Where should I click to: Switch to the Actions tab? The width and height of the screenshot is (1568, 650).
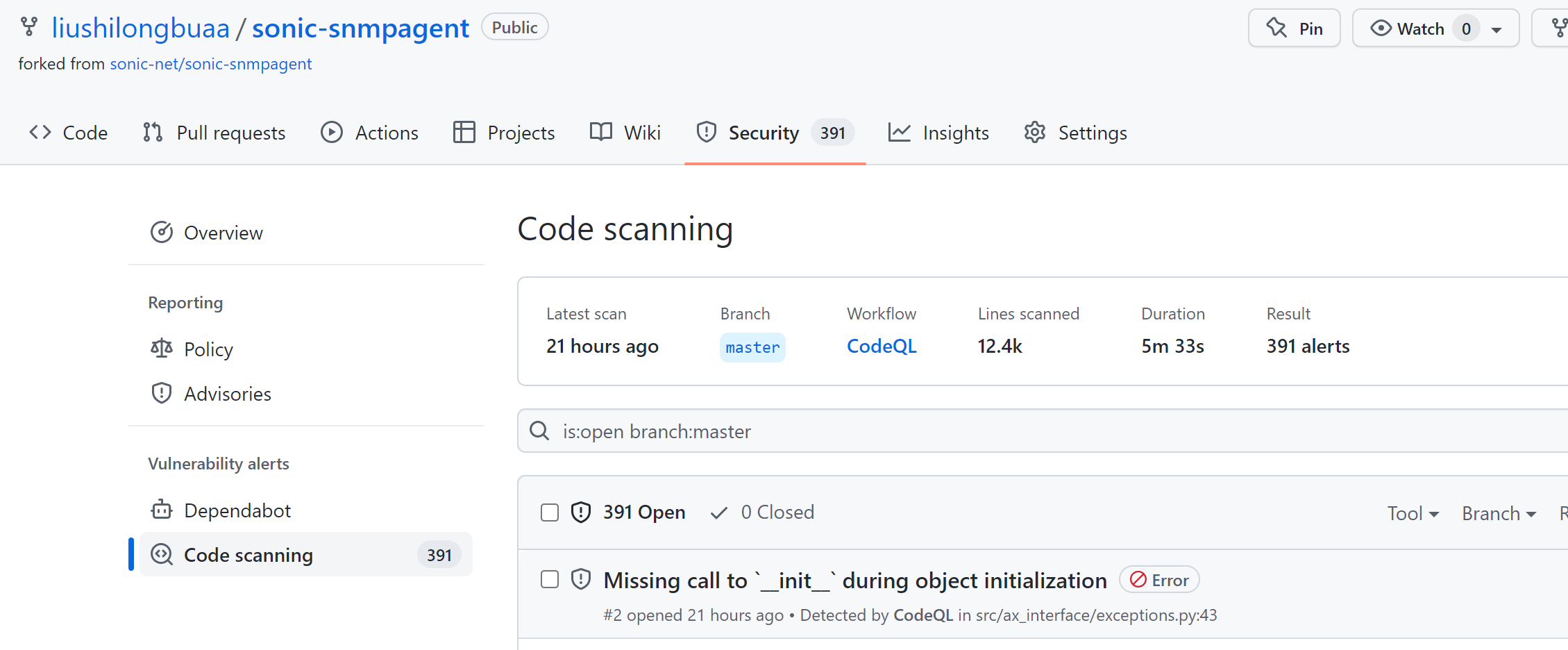[x=370, y=132]
